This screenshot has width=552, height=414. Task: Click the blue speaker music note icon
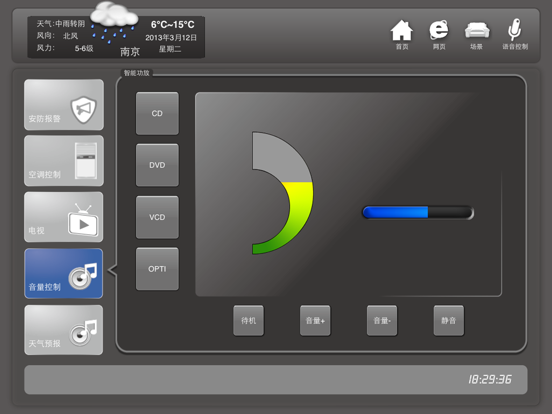(83, 276)
